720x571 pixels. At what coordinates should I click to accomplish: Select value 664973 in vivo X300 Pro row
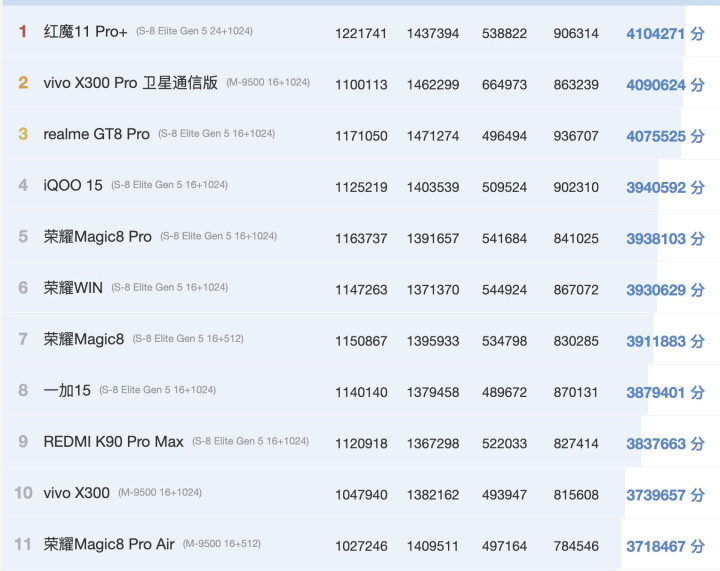click(x=504, y=85)
